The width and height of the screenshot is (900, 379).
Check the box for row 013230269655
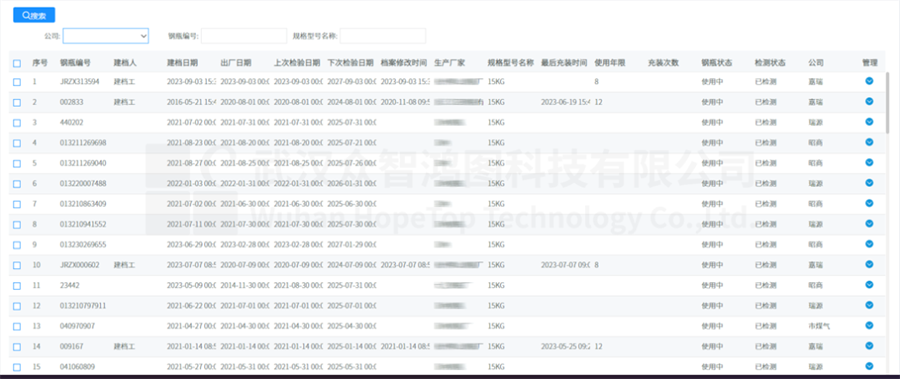click(x=17, y=245)
